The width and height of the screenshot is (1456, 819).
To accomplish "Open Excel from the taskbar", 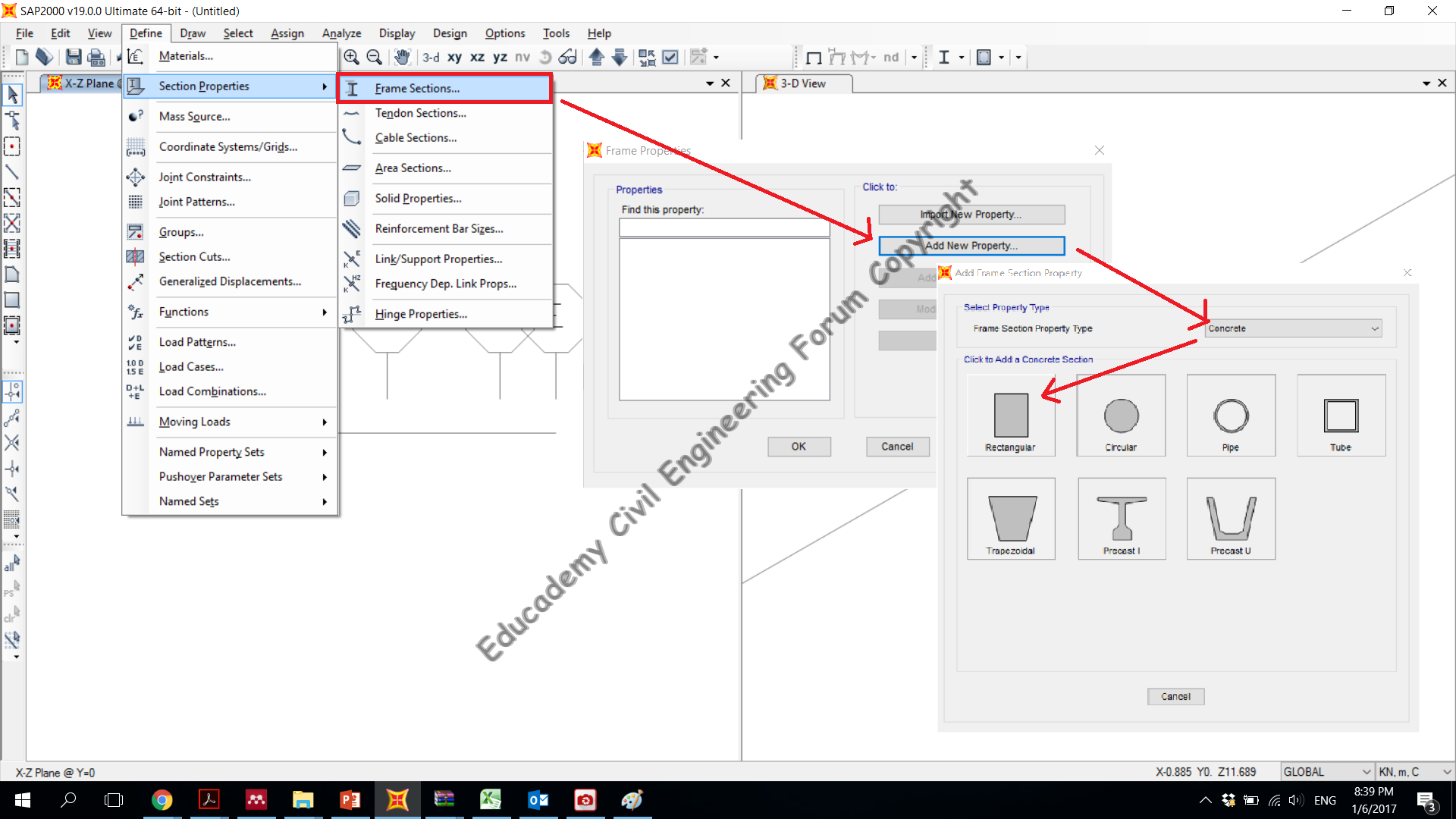I will [x=491, y=800].
